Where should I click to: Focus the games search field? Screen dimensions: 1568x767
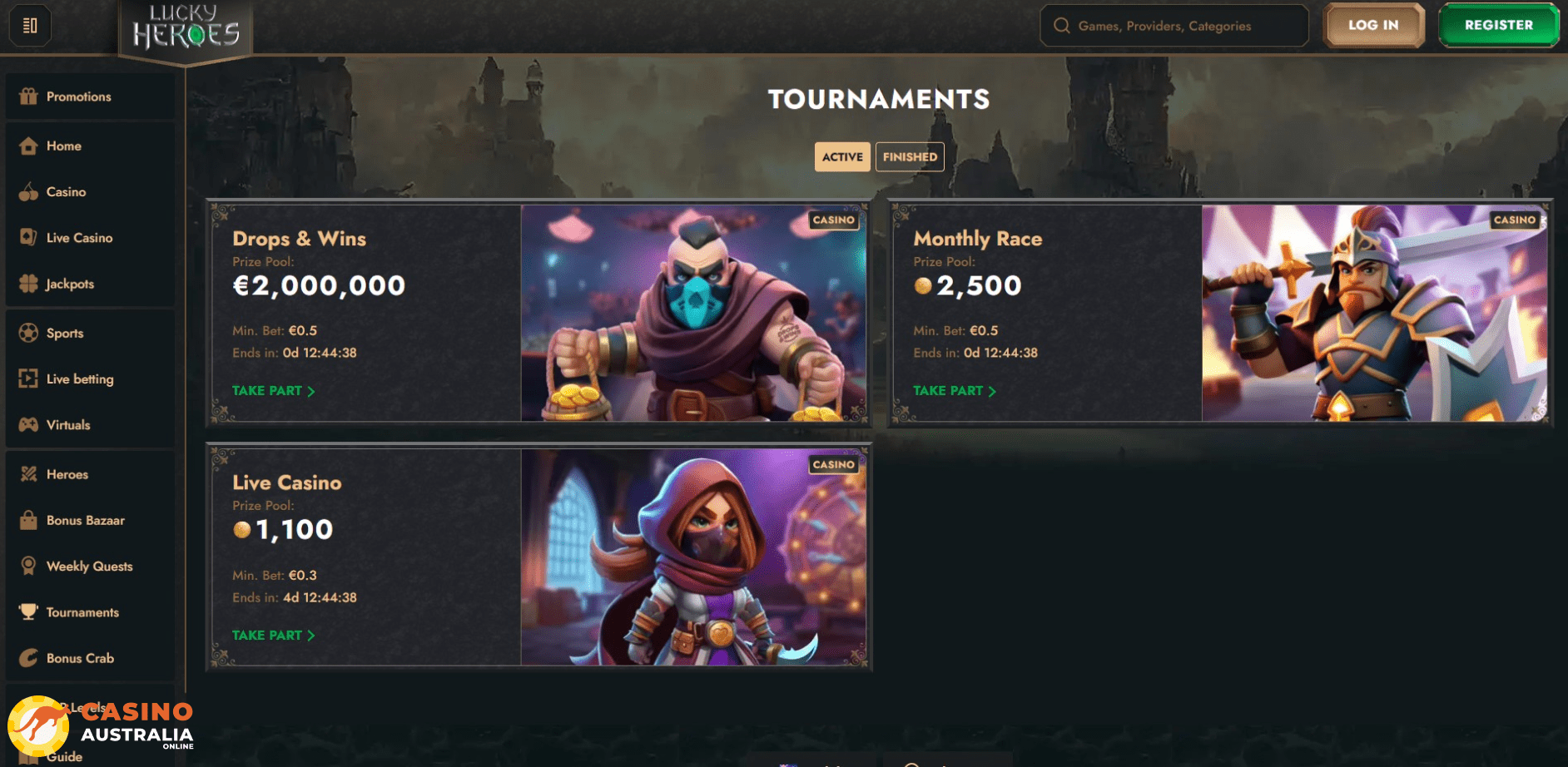coord(1174,26)
